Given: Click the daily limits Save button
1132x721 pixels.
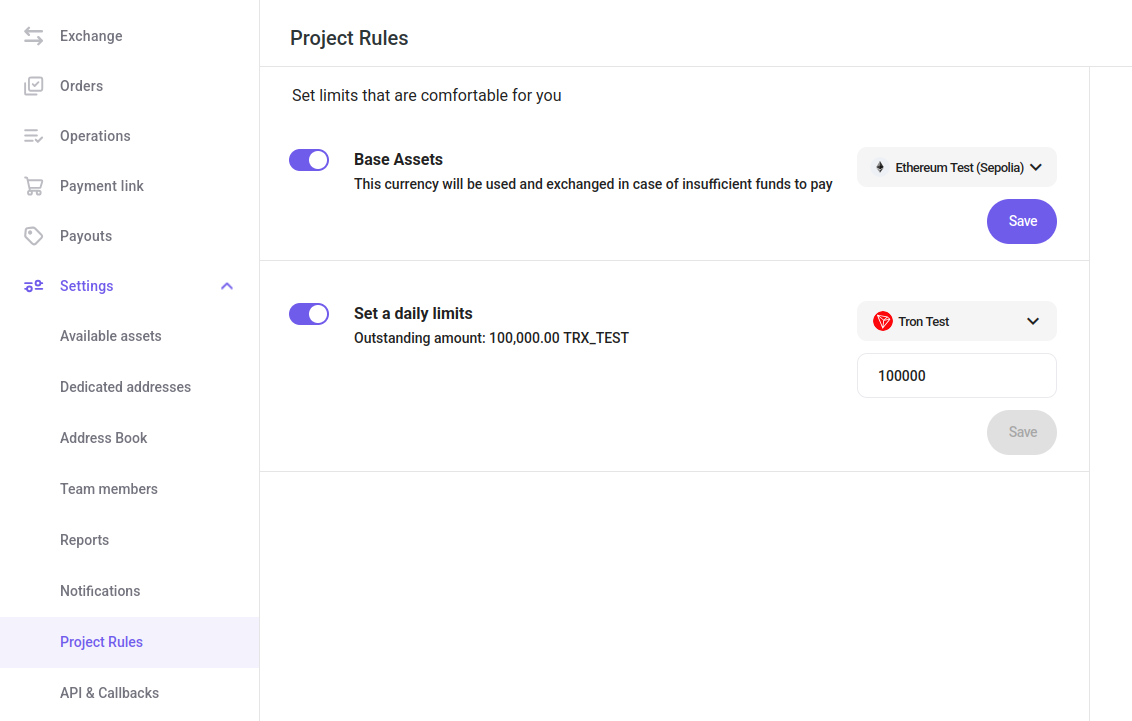Looking at the screenshot, I should 1021,432.
